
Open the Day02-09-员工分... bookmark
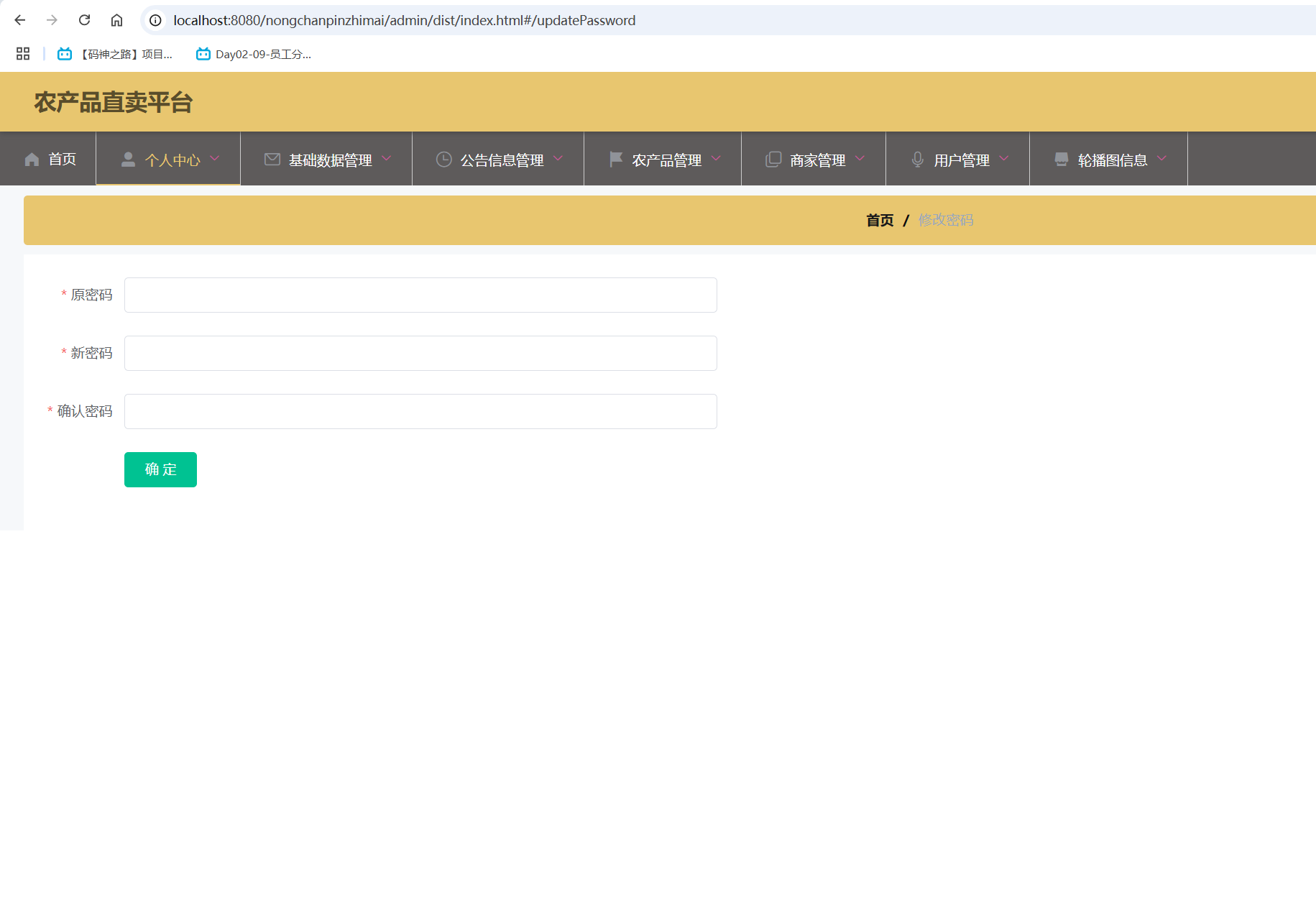click(254, 54)
